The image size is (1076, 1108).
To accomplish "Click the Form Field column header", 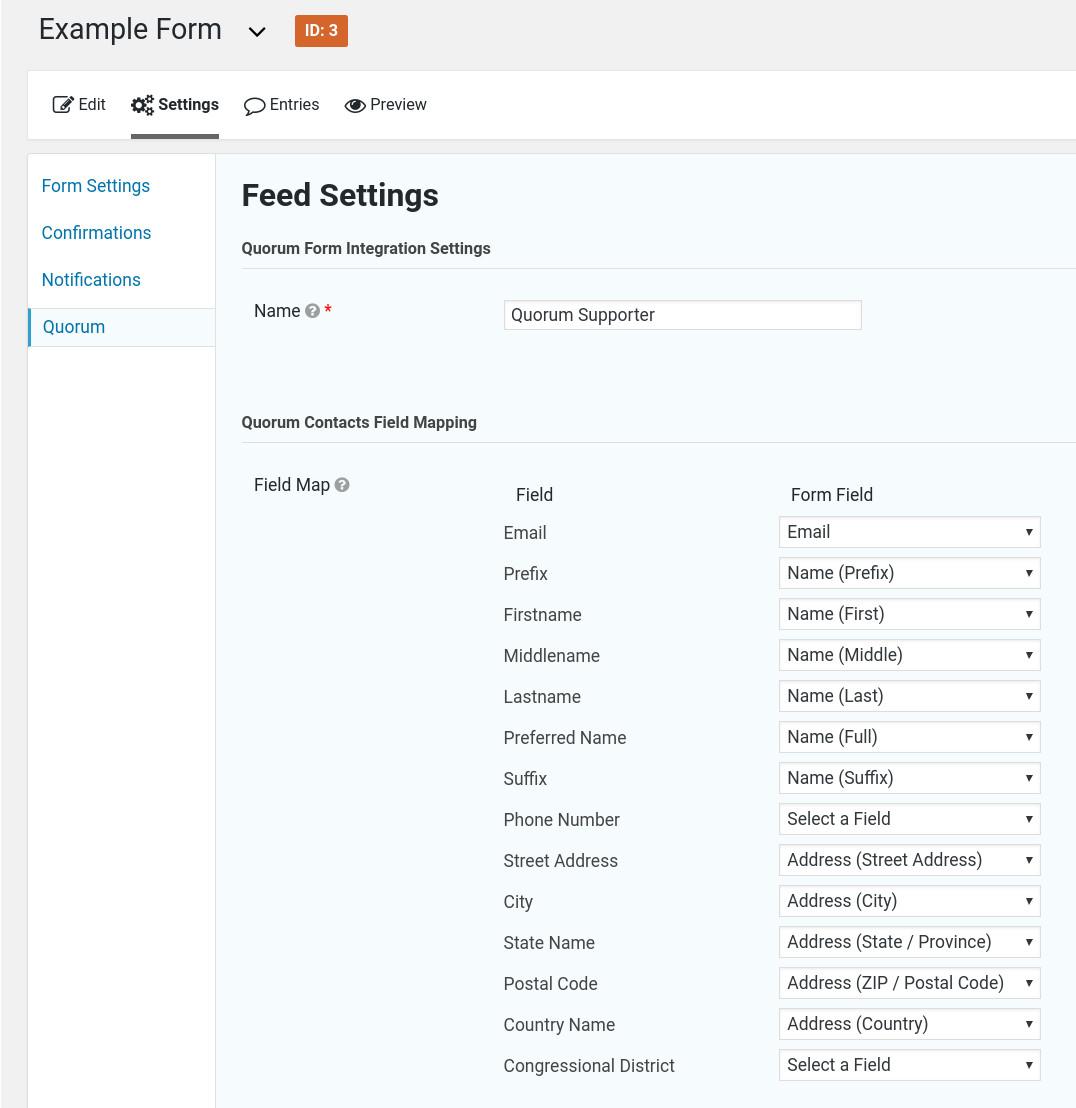I will [832, 495].
